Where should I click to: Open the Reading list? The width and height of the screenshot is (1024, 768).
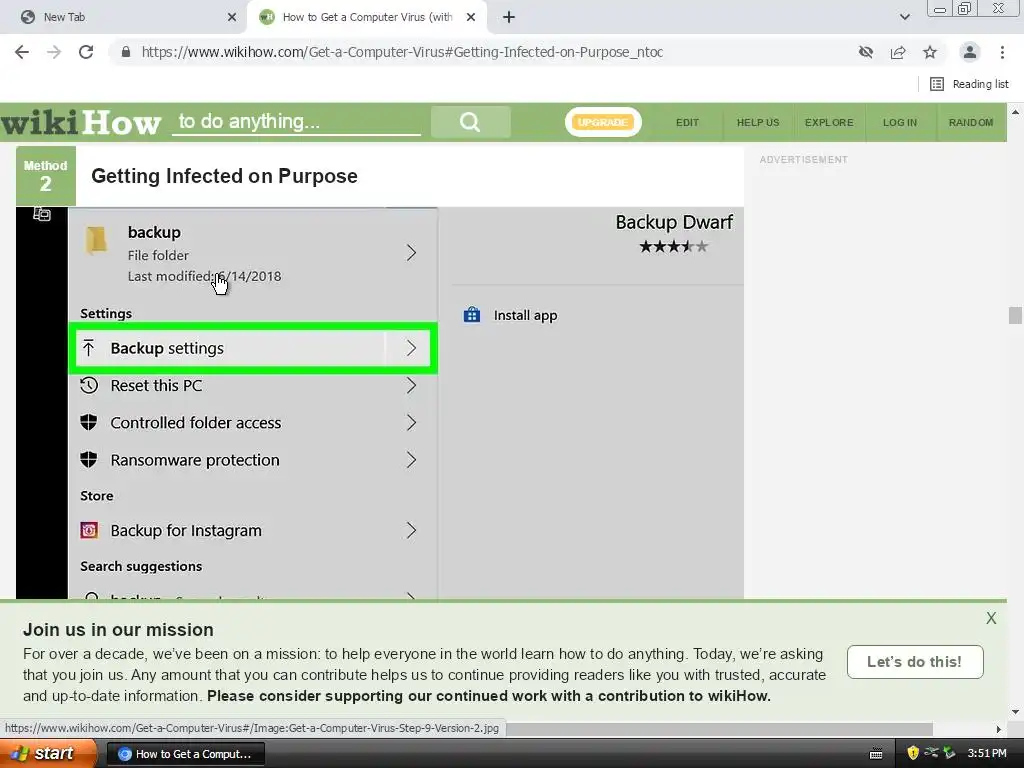point(969,84)
